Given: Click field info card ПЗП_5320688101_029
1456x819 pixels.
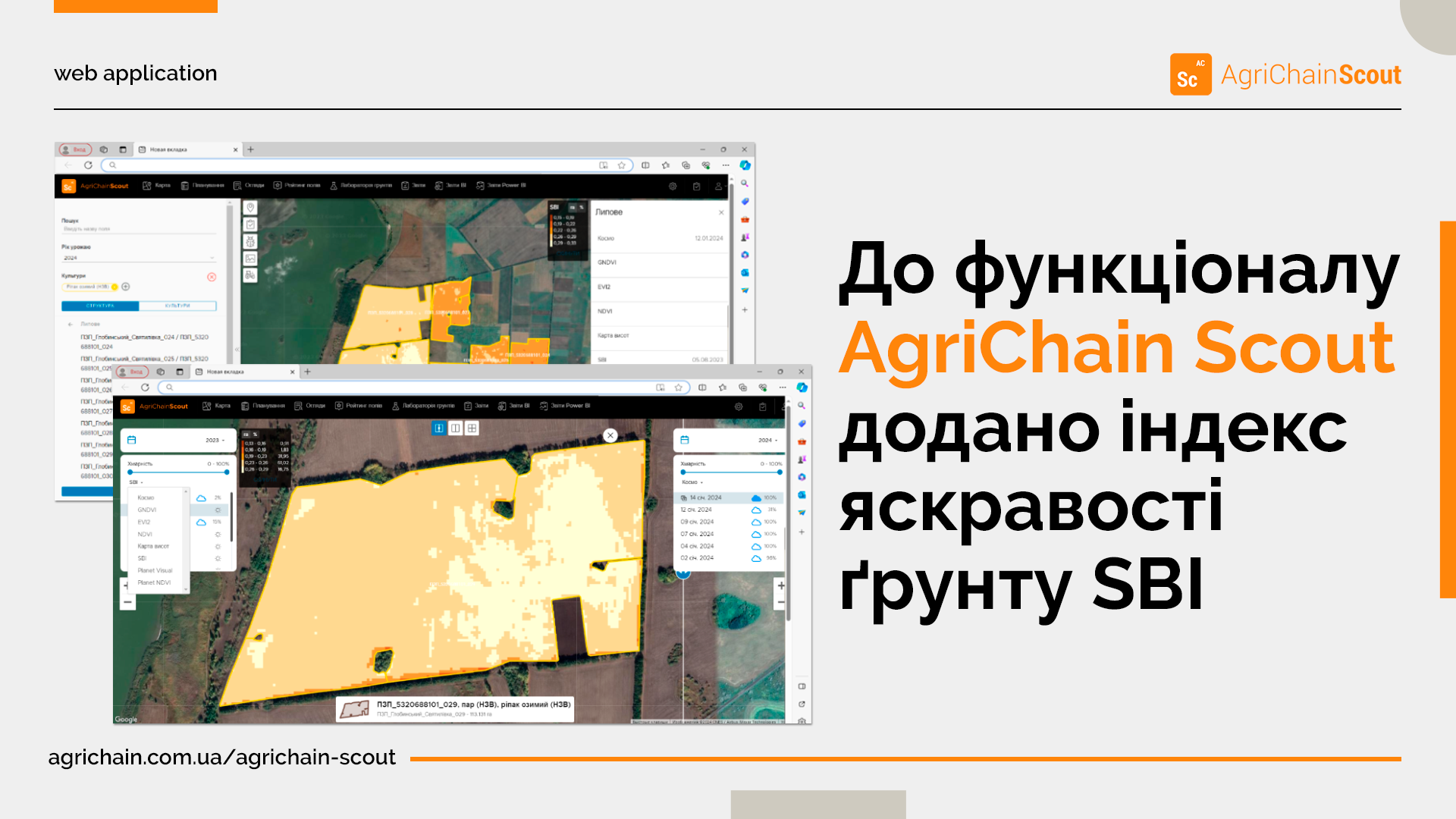Looking at the screenshot, I should pyautogui.click(x=455, y=709).
